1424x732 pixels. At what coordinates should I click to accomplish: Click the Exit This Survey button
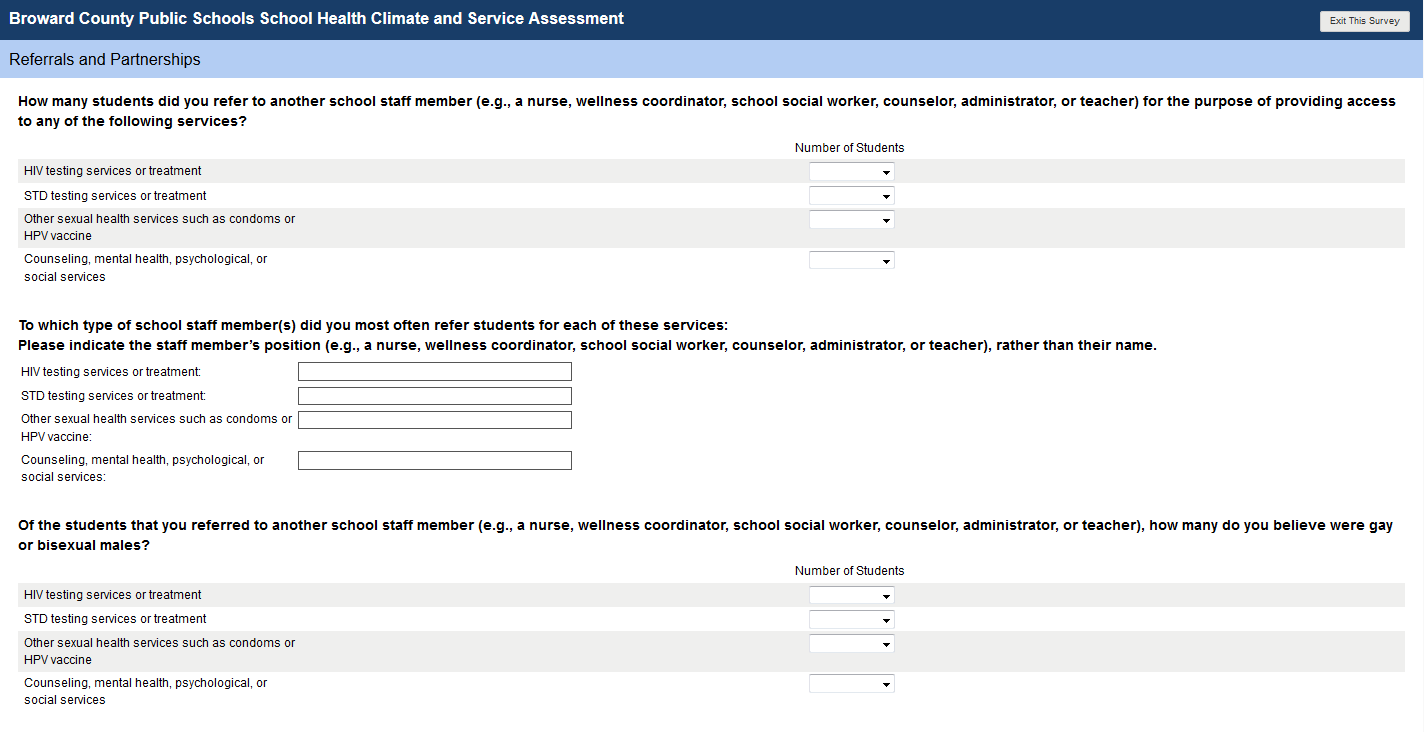pos(1364,21)
